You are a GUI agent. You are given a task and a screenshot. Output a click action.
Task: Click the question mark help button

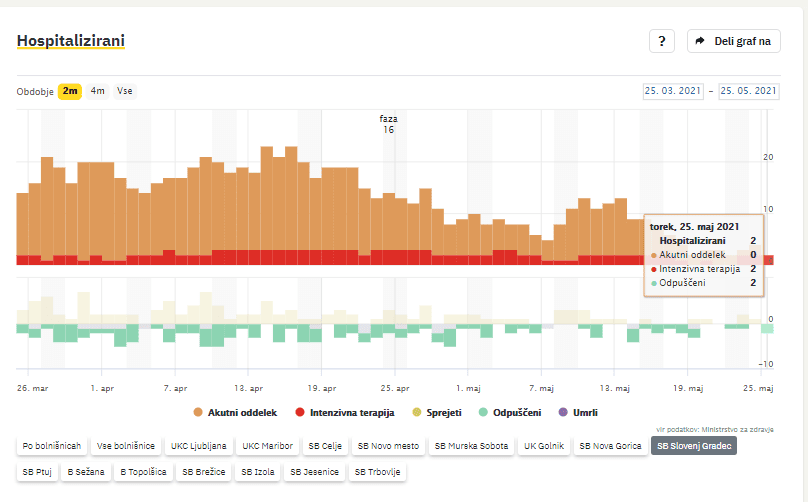(x=662, y=41)
